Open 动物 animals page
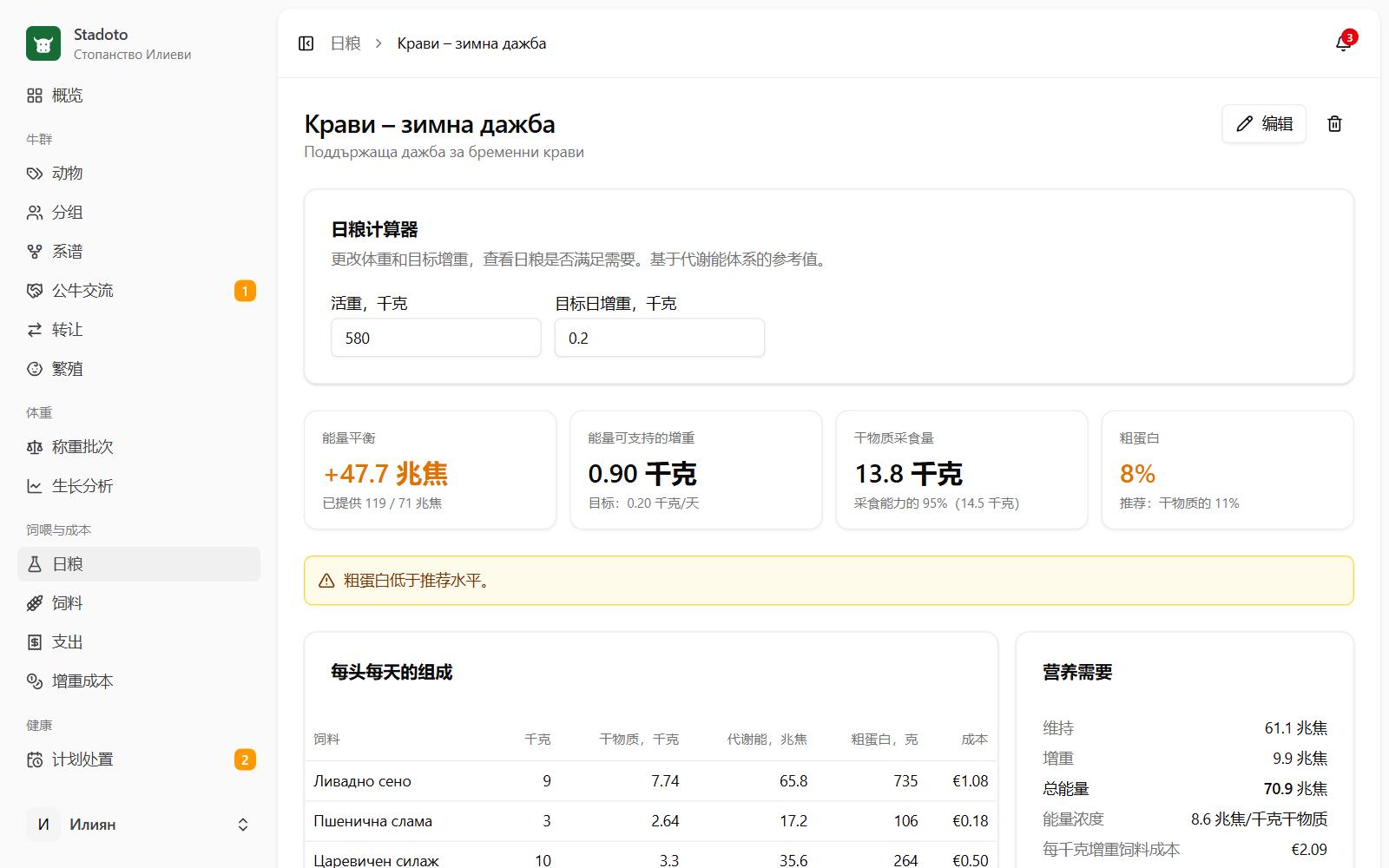Viewport: 1389px width, 868px height. pos(139,174)
